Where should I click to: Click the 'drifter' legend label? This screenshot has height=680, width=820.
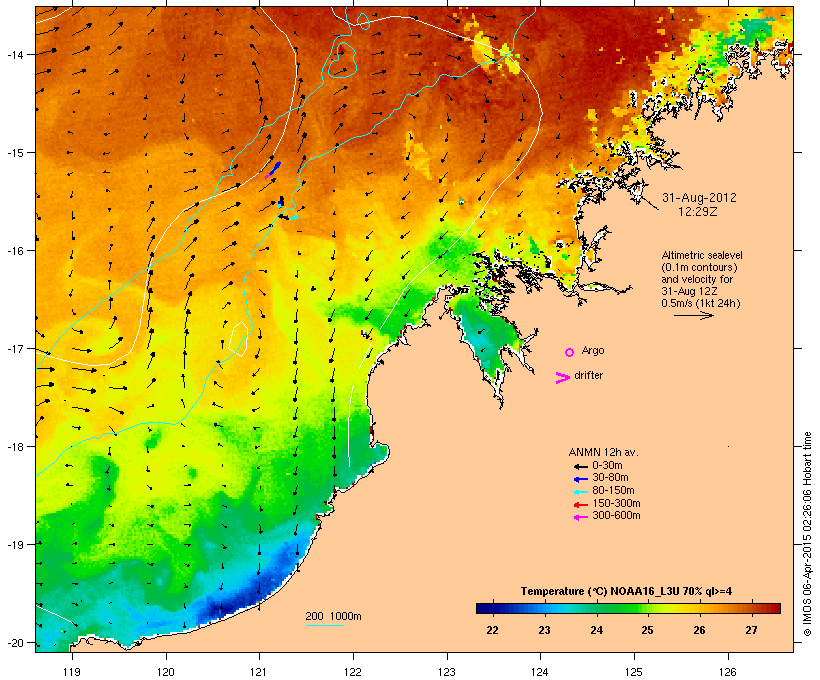588,375
